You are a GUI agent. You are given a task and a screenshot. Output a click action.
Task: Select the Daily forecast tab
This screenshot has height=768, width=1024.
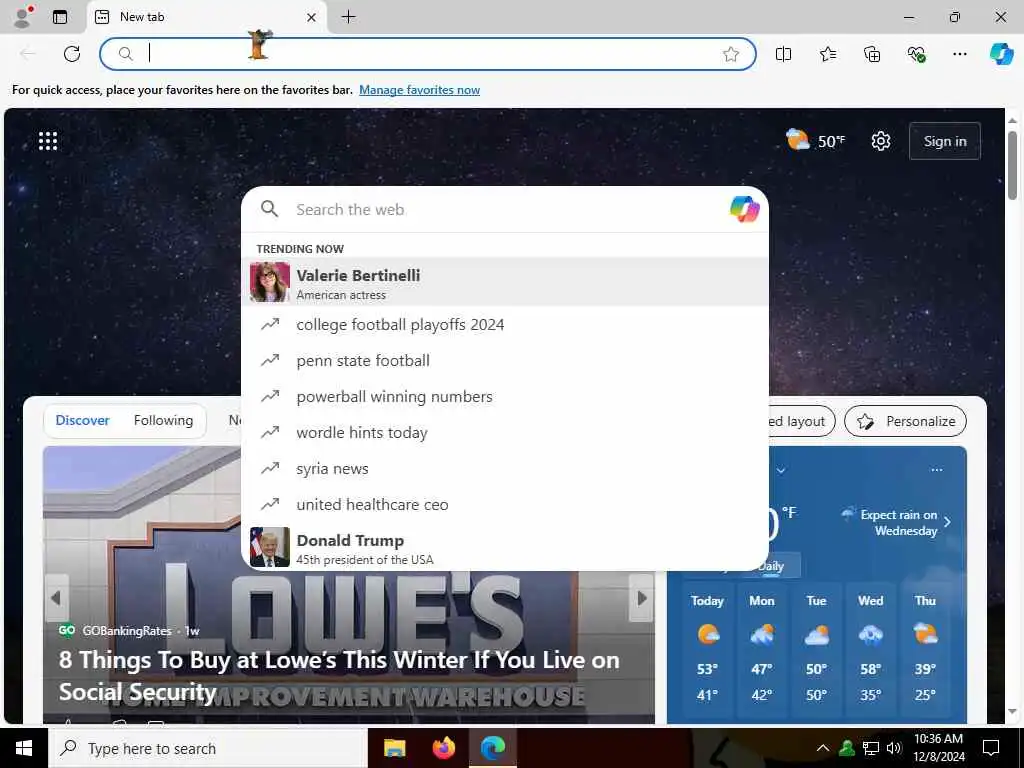point(771,566)
